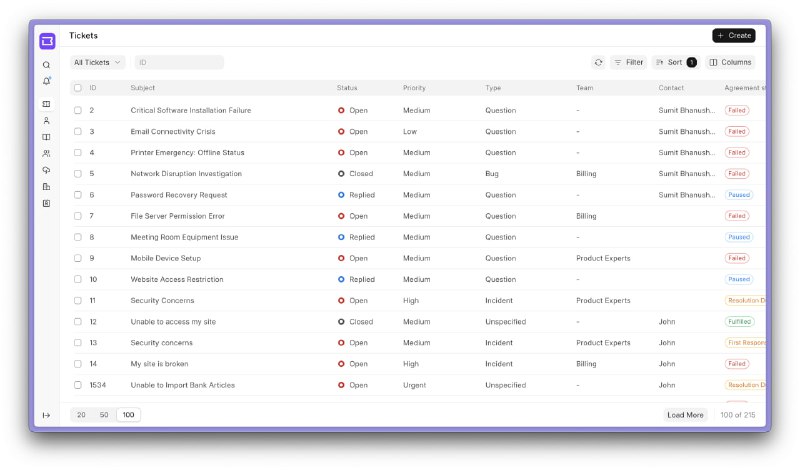800x470 pixels.
Task: Open the Customers building icon in sidebar
Action: click(x=46, y=187)
